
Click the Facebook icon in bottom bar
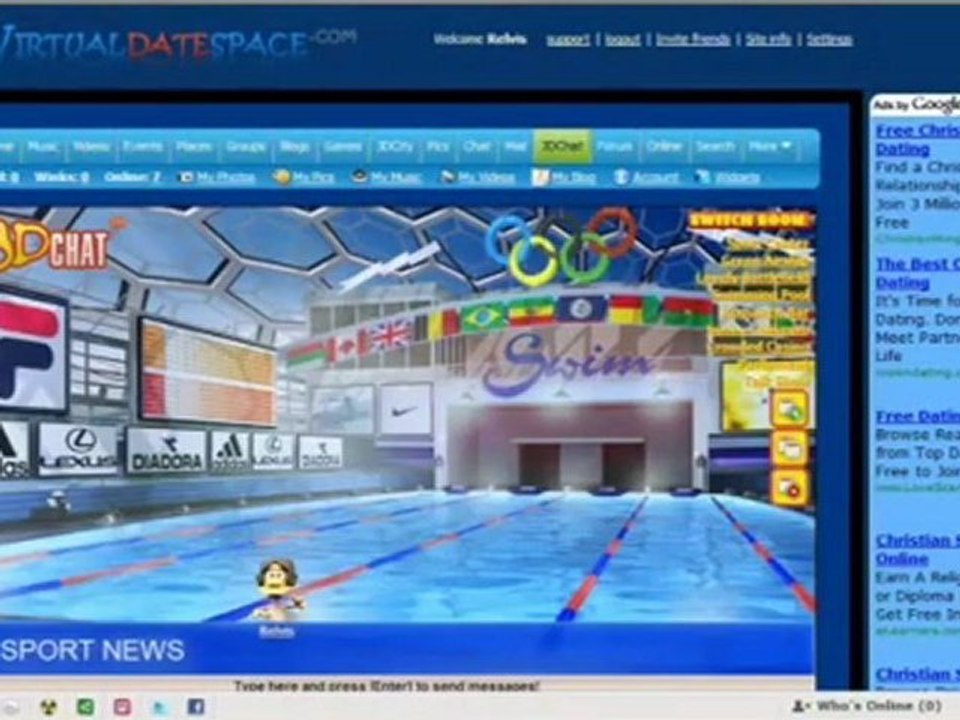196,708
